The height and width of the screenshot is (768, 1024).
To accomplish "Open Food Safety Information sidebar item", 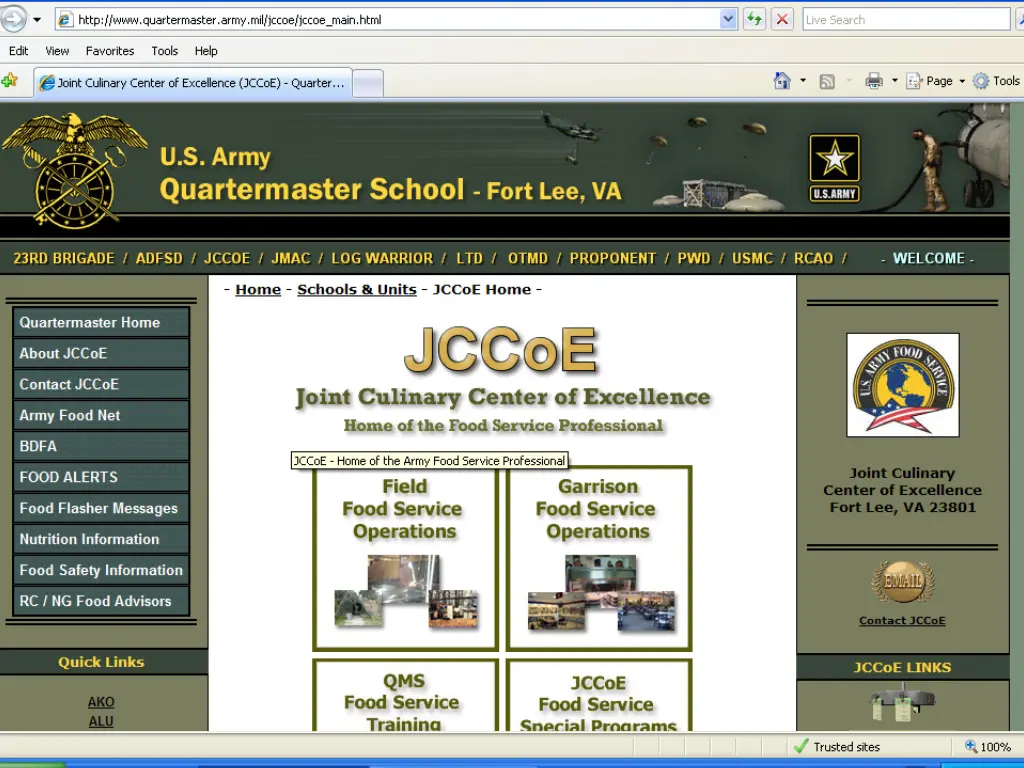I will [101, 570].
